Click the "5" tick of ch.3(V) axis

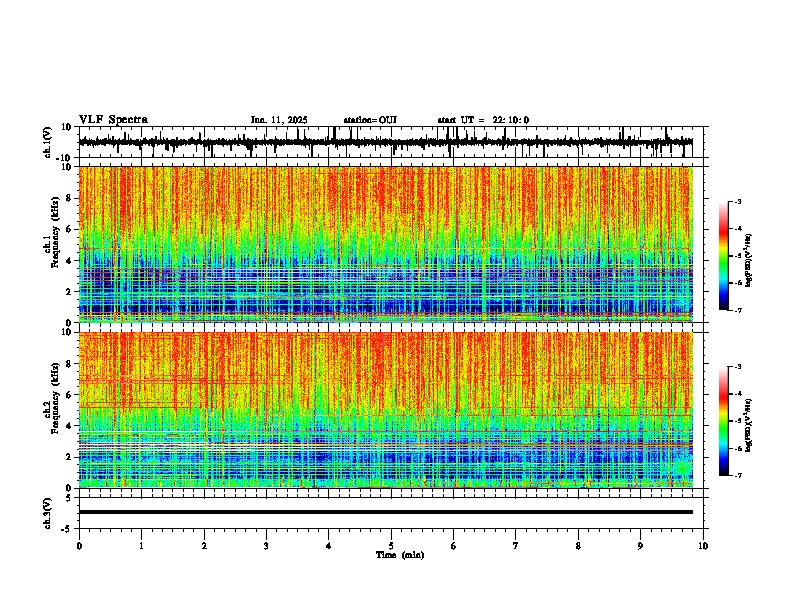point(69,498)
